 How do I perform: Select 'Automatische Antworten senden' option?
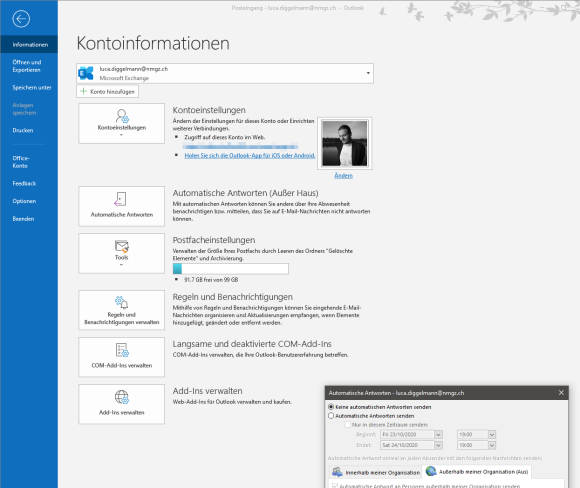[x=331, y=415]
